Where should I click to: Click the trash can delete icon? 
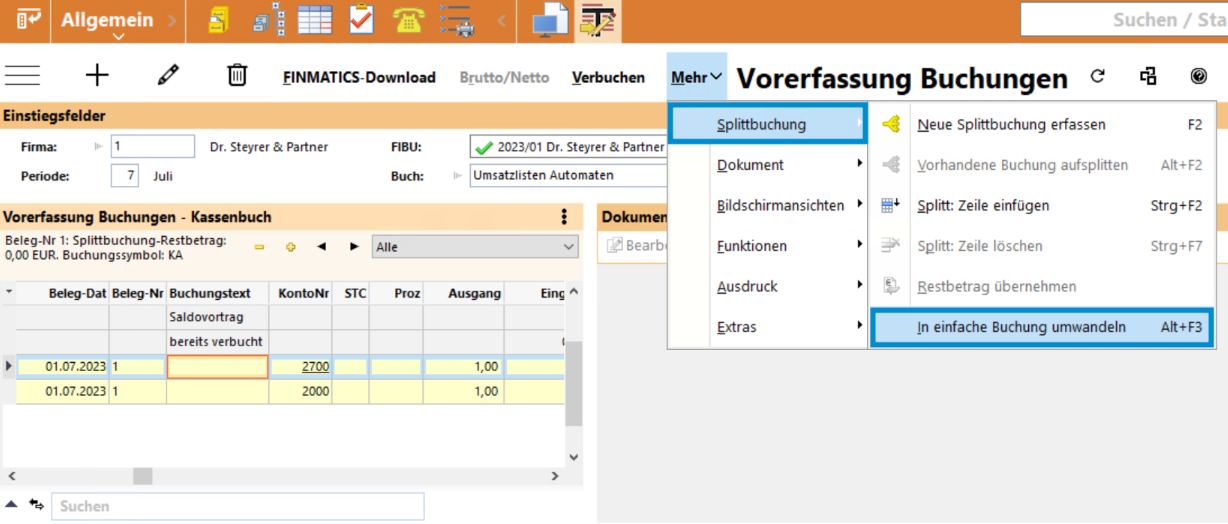tap(237, 76)
